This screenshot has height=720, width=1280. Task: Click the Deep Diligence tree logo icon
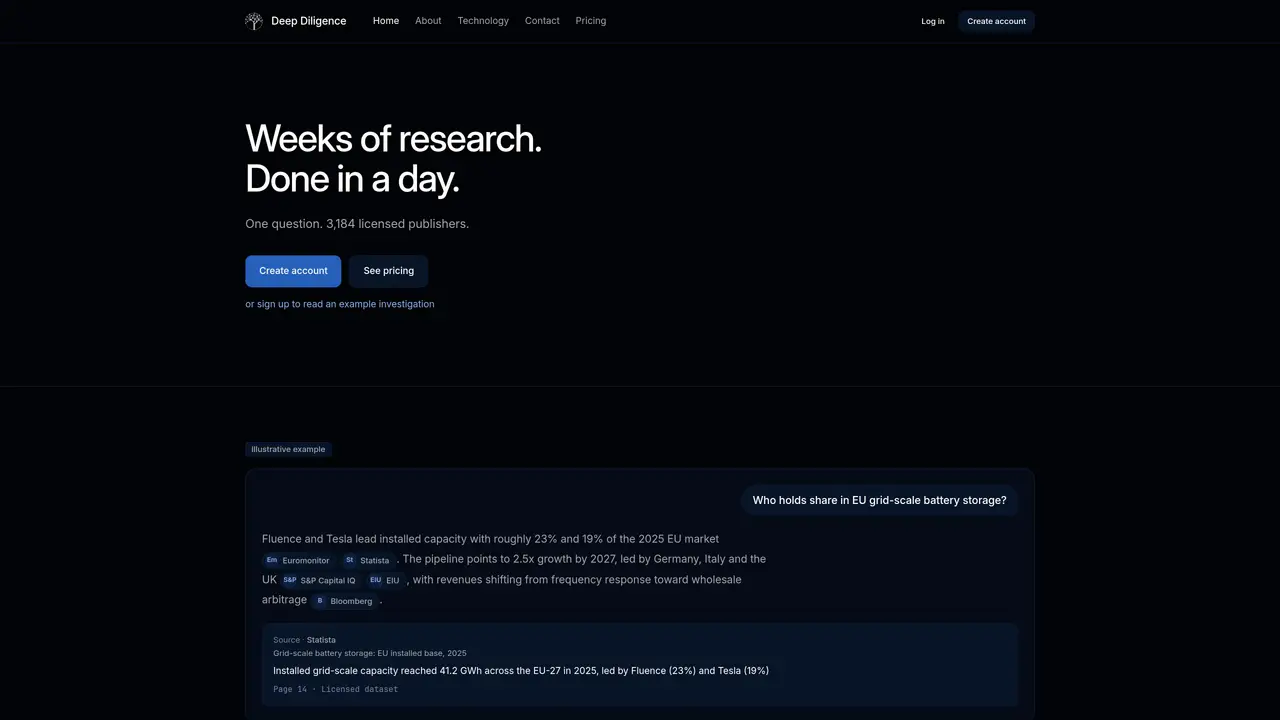[x=254, y=21]
